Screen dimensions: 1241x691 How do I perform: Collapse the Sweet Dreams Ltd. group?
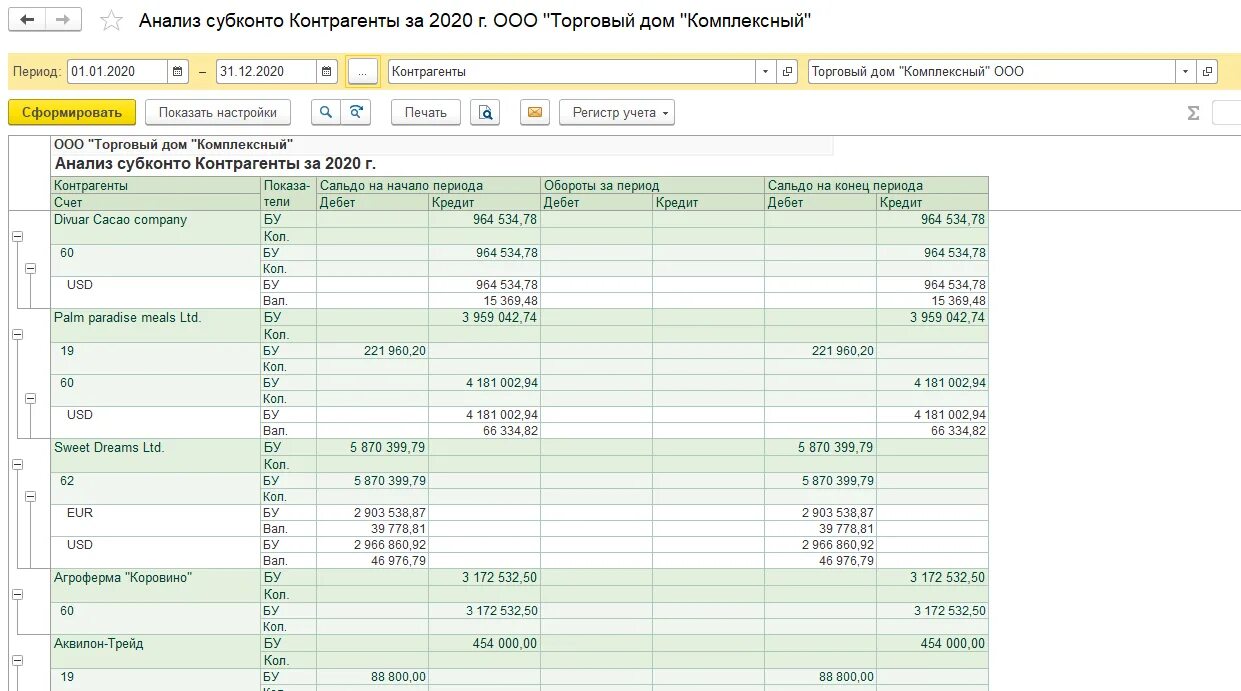[17, 464]
